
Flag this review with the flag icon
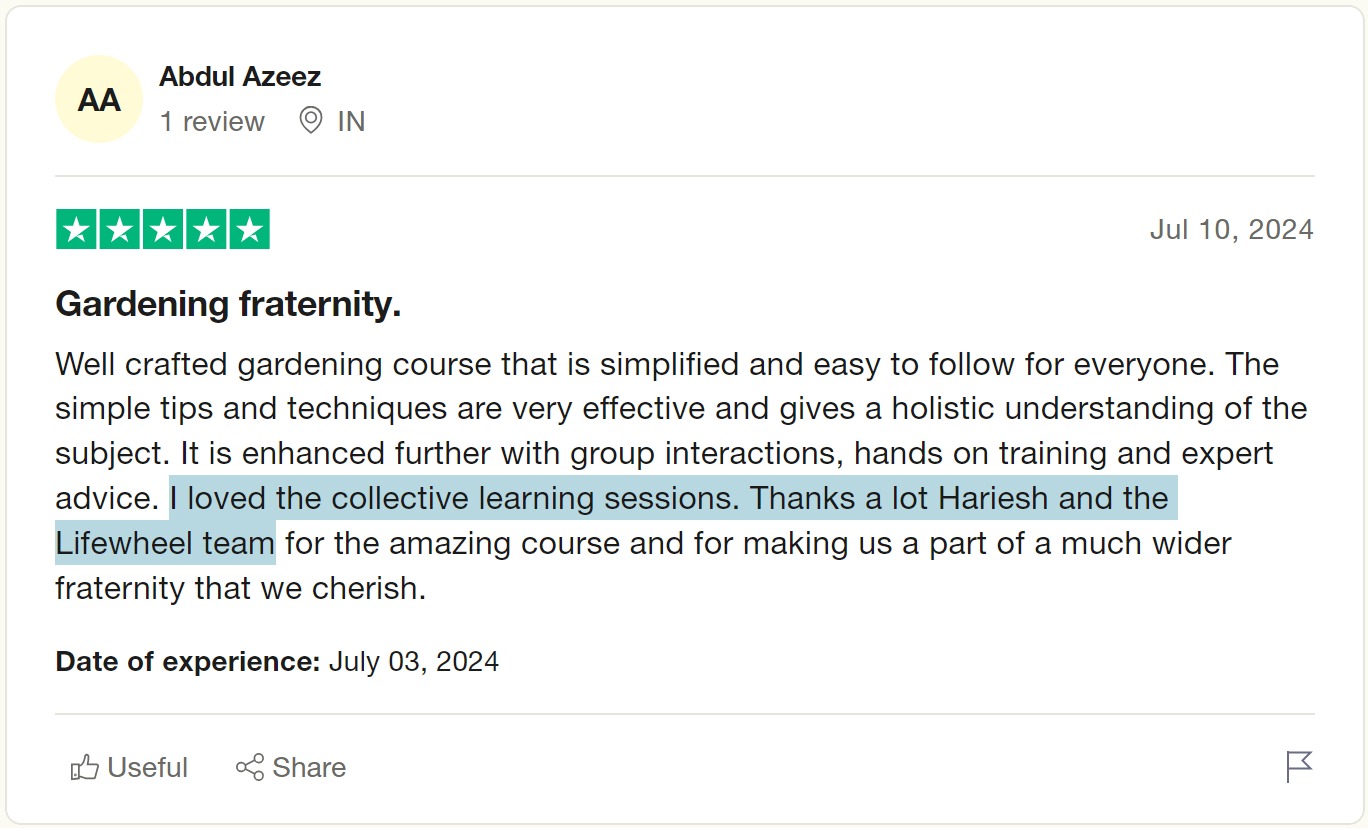click(1299, 767)
